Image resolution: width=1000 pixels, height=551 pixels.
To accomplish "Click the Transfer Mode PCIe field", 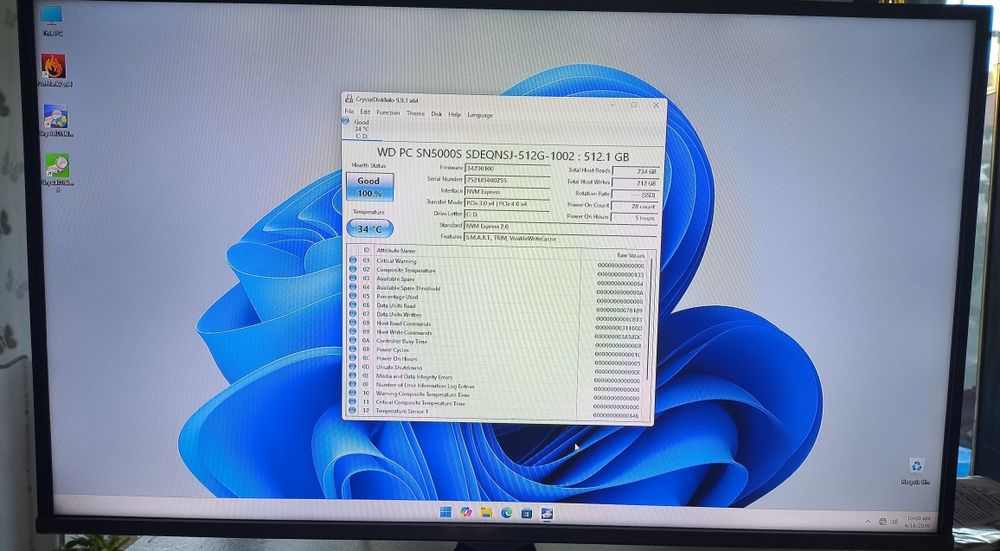I will (x=507, y=203).
